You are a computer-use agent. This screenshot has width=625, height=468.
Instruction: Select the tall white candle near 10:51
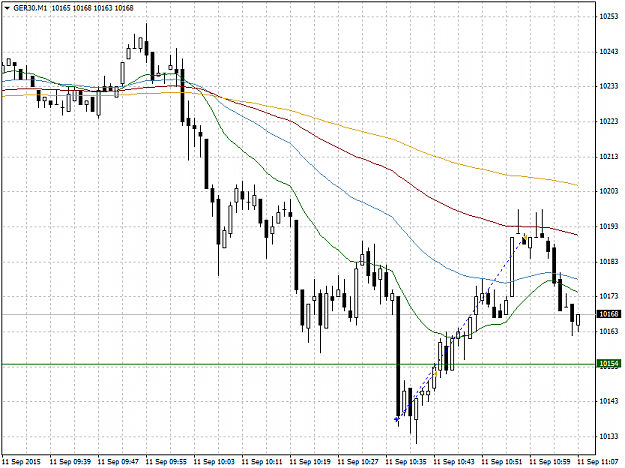pos(512,267)
